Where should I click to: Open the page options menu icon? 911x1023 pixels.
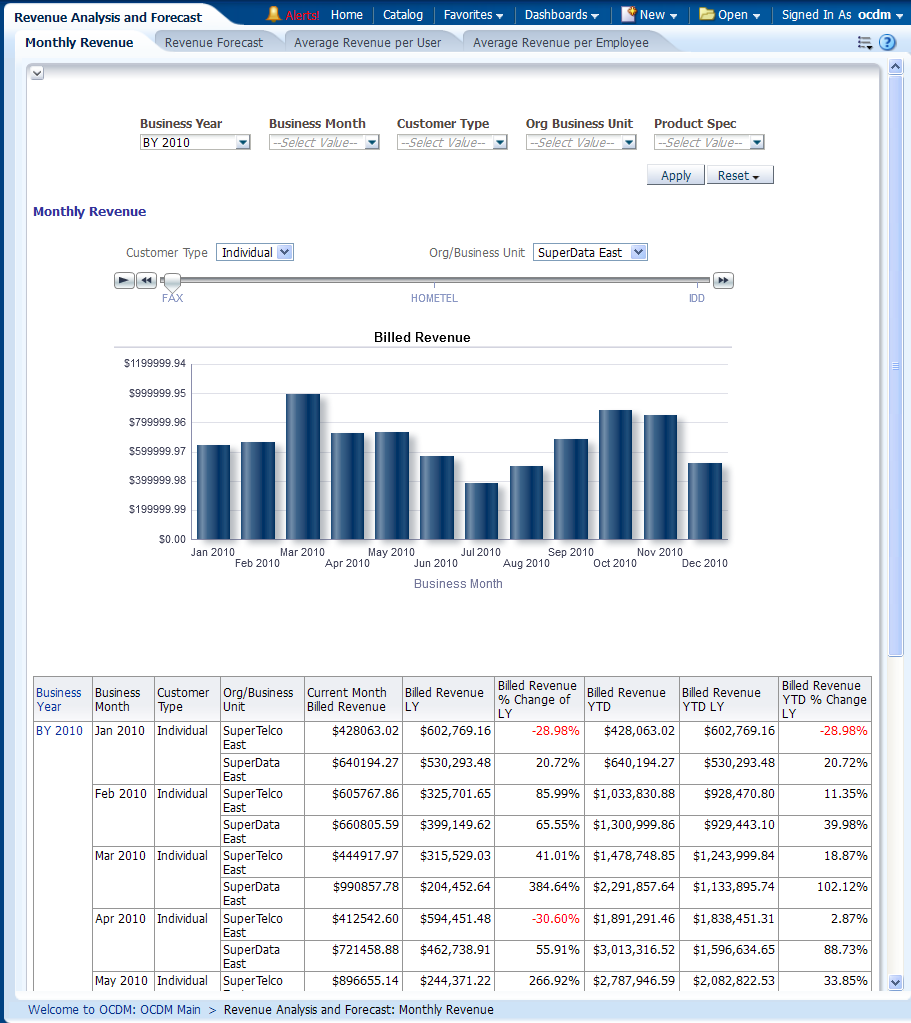865,42
